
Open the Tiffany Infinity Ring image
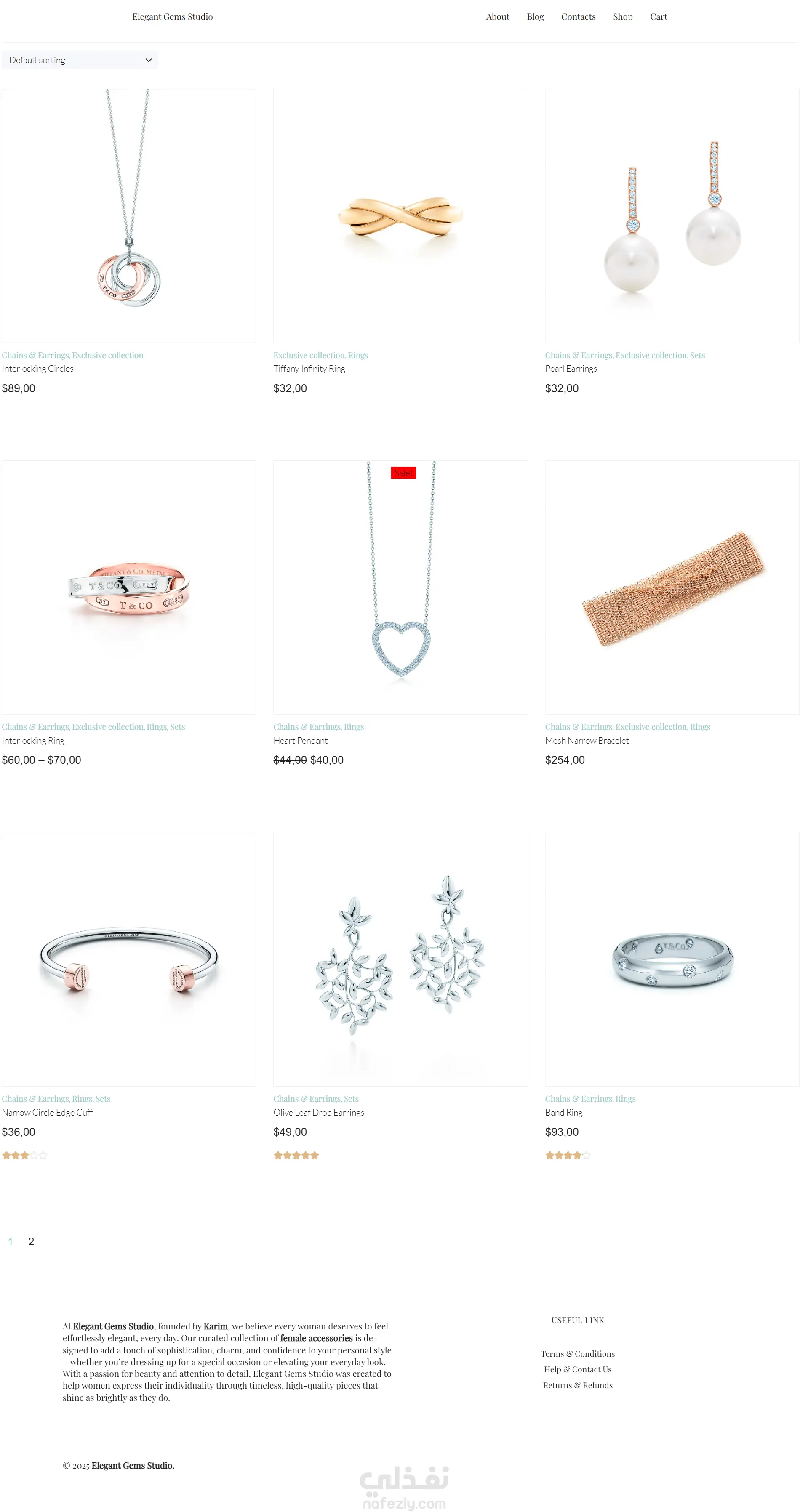400,216
